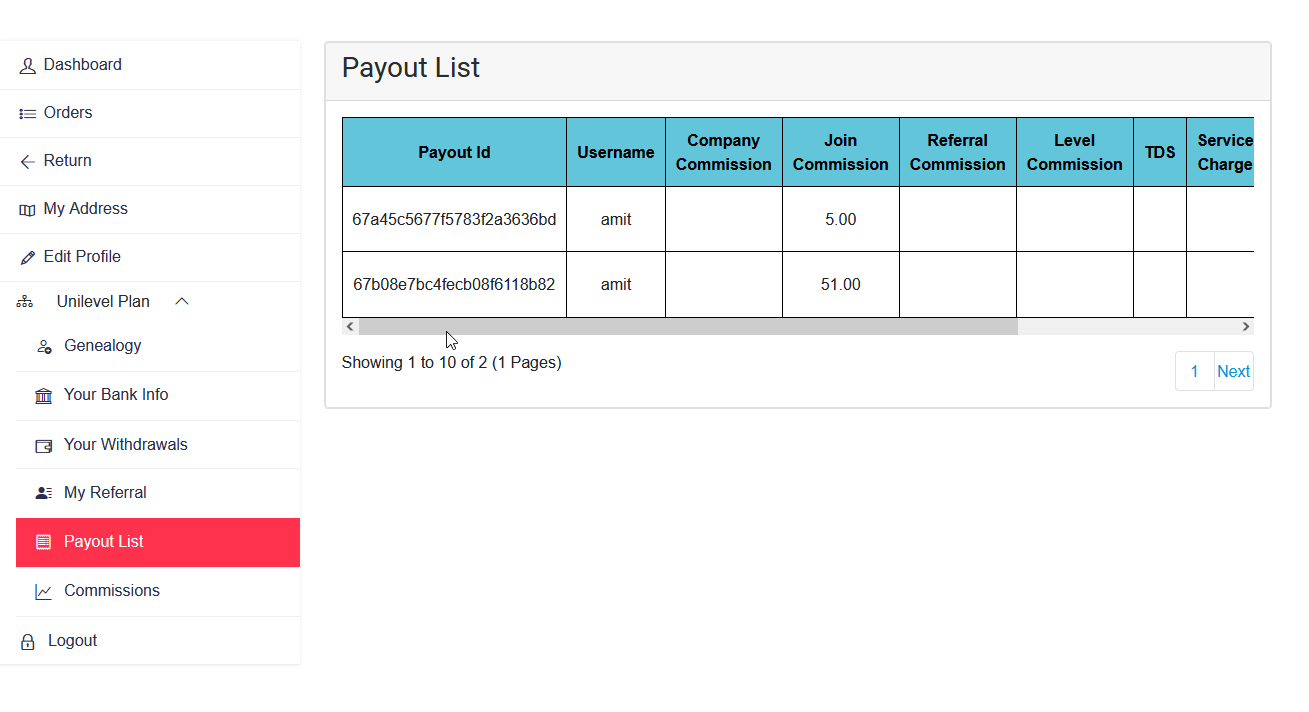Collapse the Unilevel Plan section
This screenshot has height=712, width=1309.
(x=181, y=300)
